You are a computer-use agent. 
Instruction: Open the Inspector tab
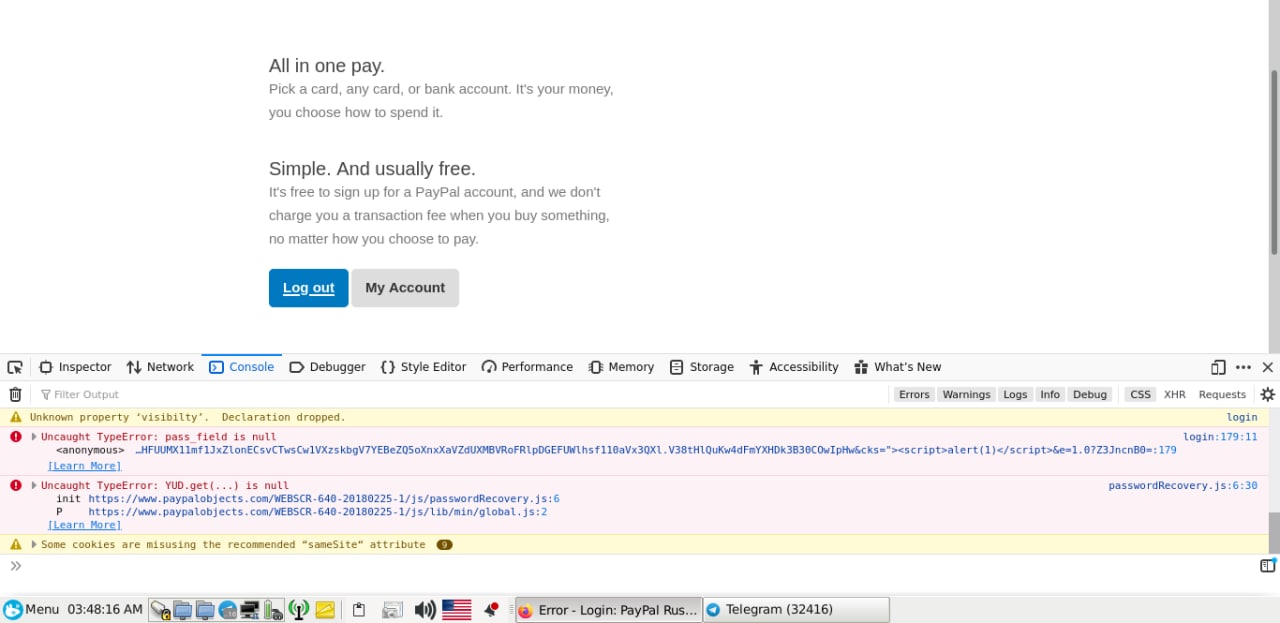pos(75,367)
